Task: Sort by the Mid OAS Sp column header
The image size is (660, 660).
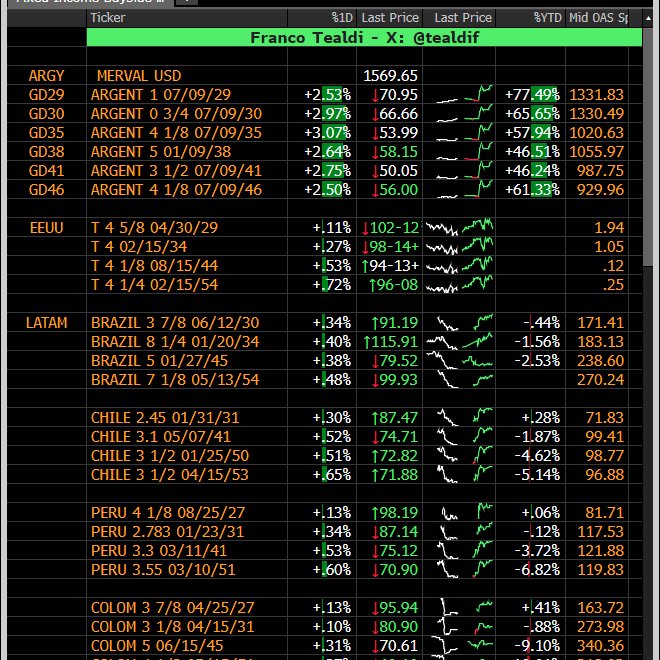Action: [x=598, y=18]
